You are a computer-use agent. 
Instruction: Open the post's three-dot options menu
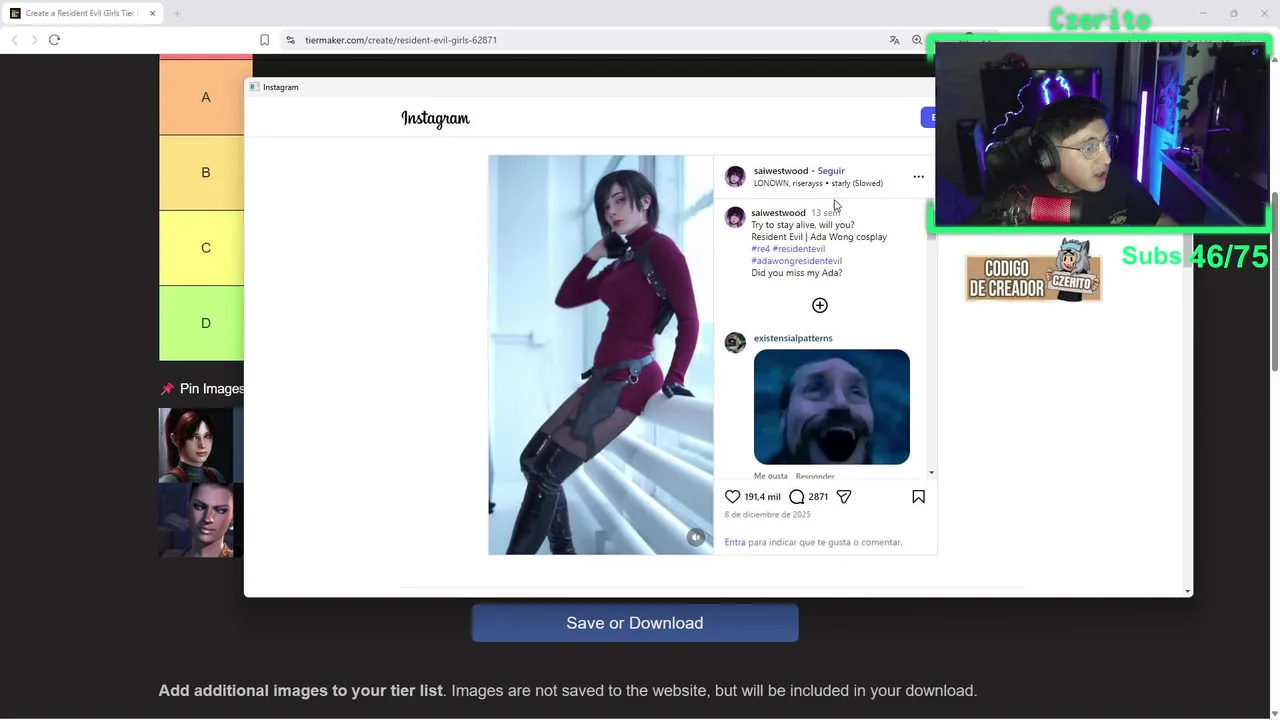(x=918, y=177)
